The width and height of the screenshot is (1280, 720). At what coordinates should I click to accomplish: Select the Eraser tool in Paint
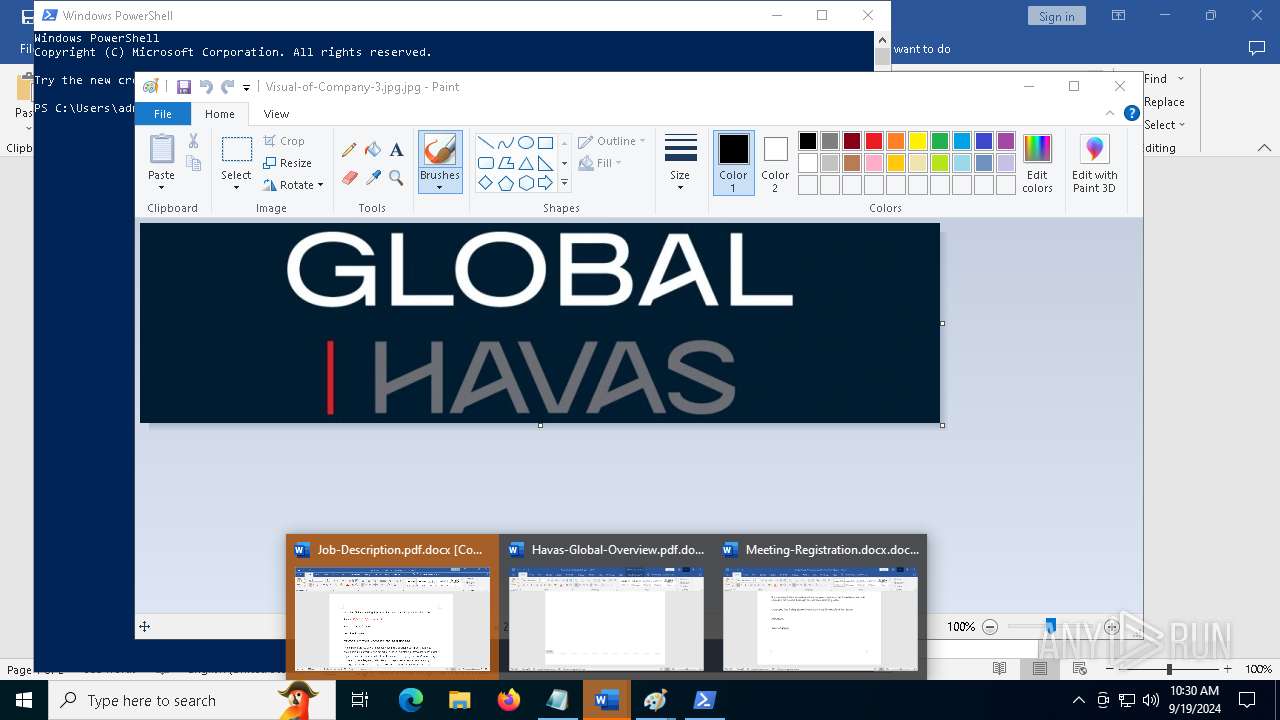tap(349, 178)
